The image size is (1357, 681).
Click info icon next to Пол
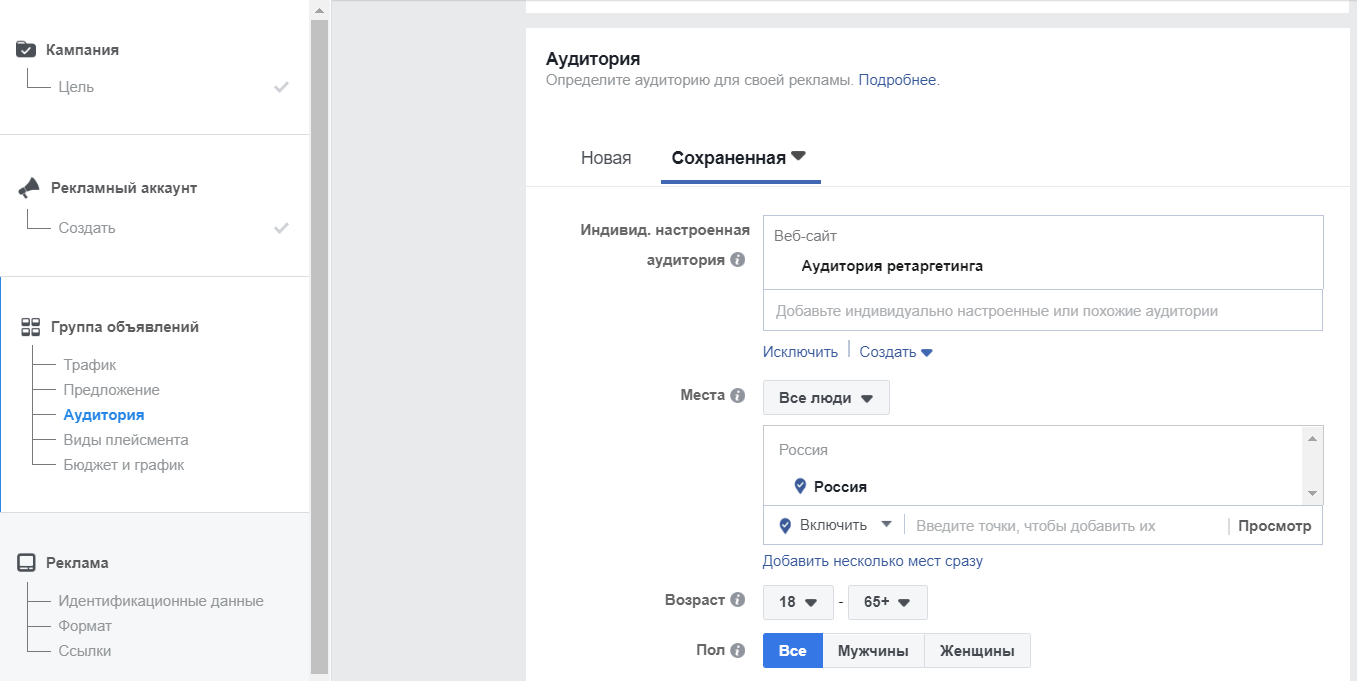click(738, 650)
